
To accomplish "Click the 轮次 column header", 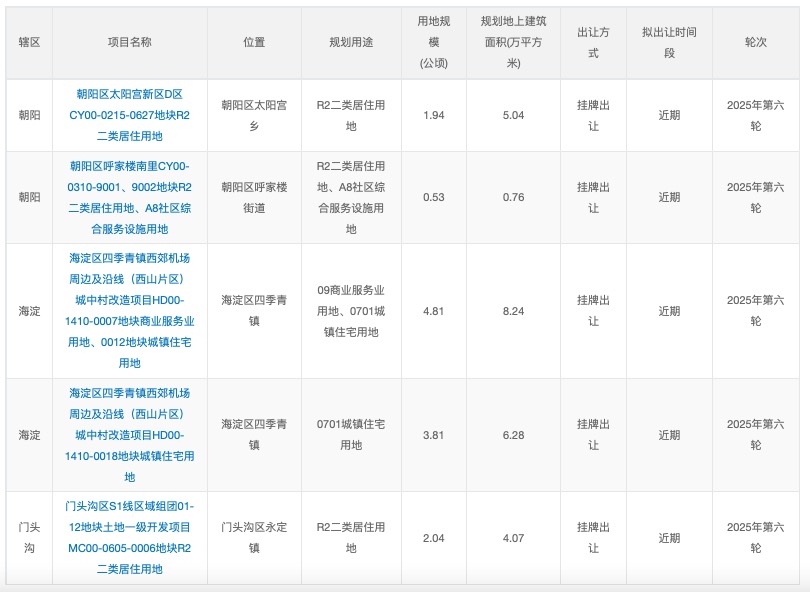I will [x=756, y=42].
